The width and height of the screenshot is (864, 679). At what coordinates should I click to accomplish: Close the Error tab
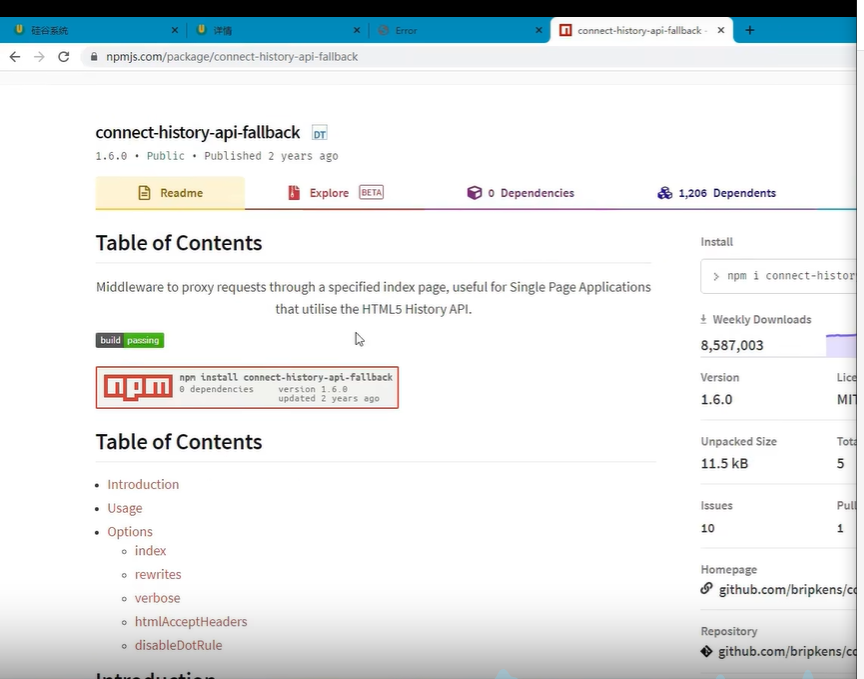click(x=538, y=30)
